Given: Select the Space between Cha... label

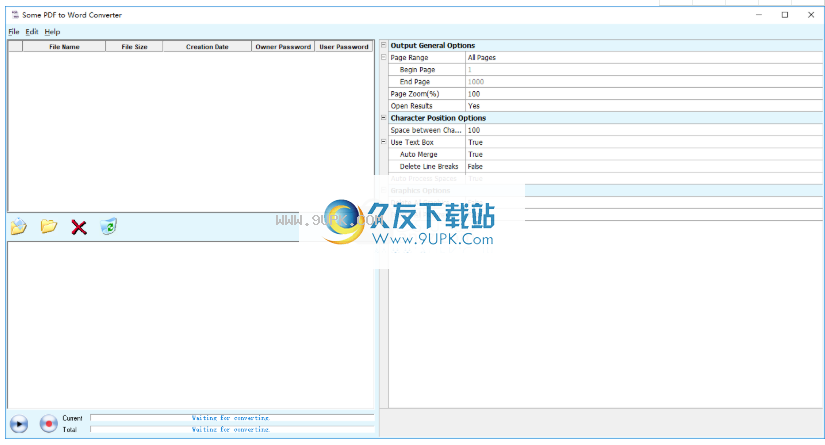Looking at the screenshot, I should 426,130.
